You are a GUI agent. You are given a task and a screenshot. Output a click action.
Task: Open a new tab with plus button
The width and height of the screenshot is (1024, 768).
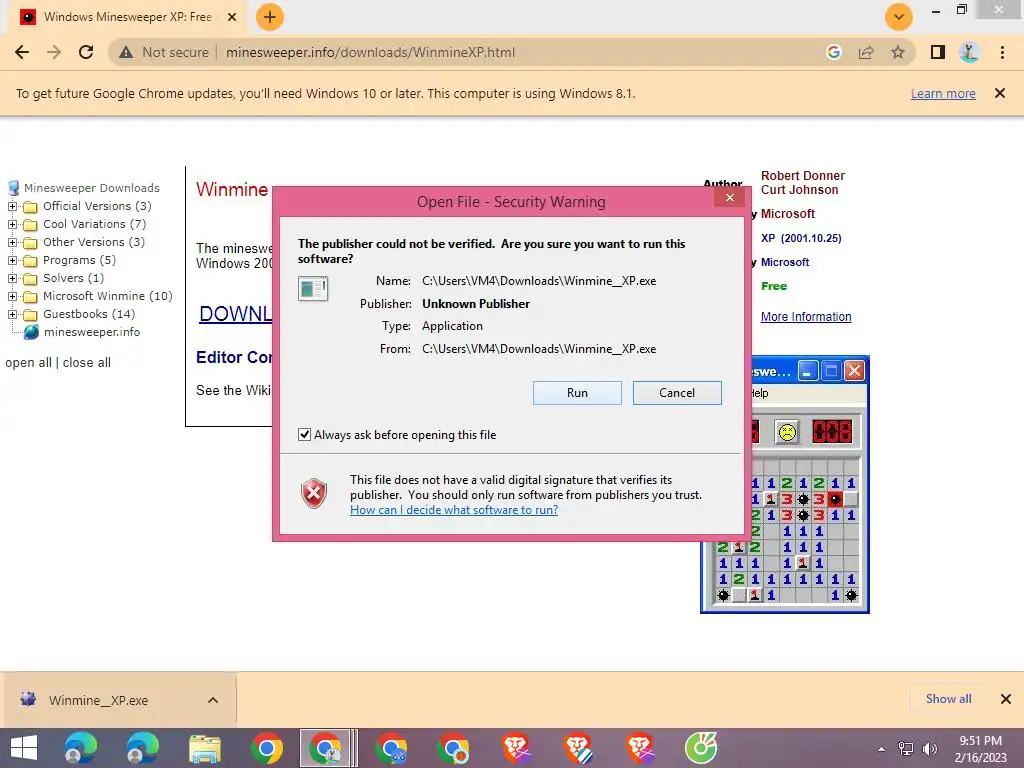pyautogui.click(x=270, y=17)
